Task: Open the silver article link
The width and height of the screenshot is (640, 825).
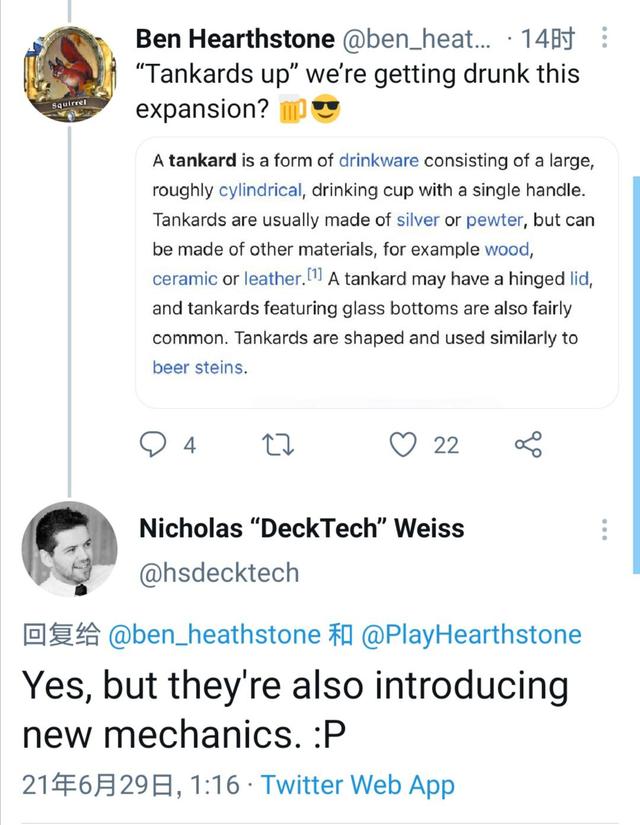Action: (418, 219)
